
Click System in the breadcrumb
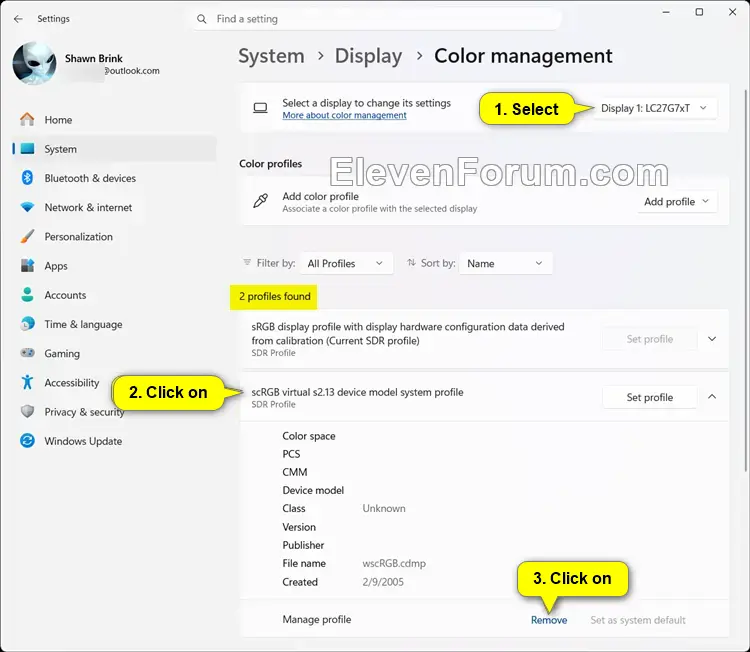point(271,56)
